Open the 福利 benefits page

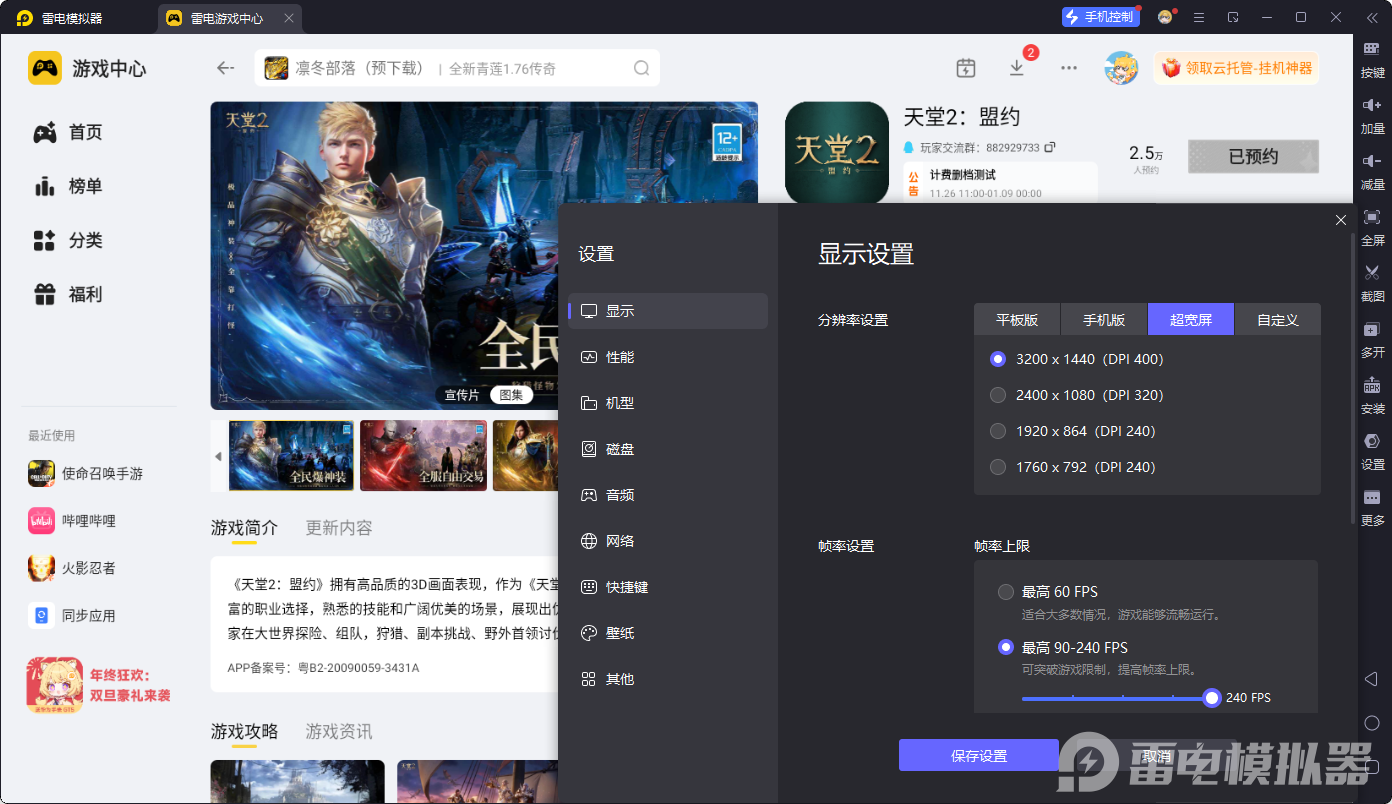coord(68,295)
